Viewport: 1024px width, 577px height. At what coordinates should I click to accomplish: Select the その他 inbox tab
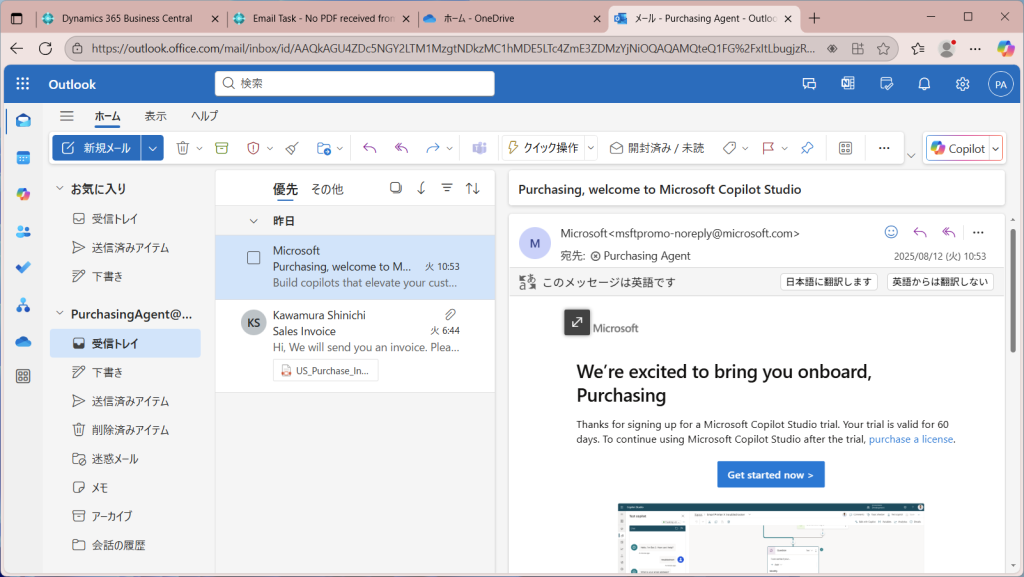pyautogui.click(x=327, y=189)
